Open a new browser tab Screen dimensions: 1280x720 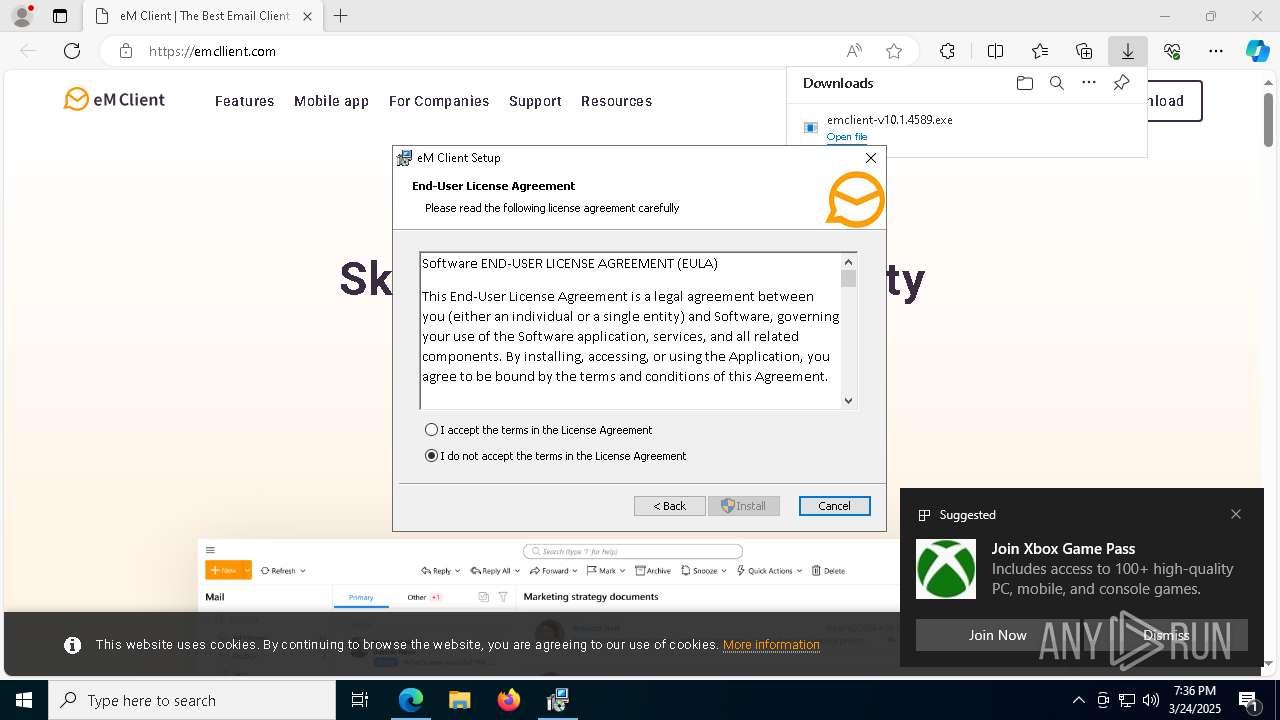[x=340, y=16]
